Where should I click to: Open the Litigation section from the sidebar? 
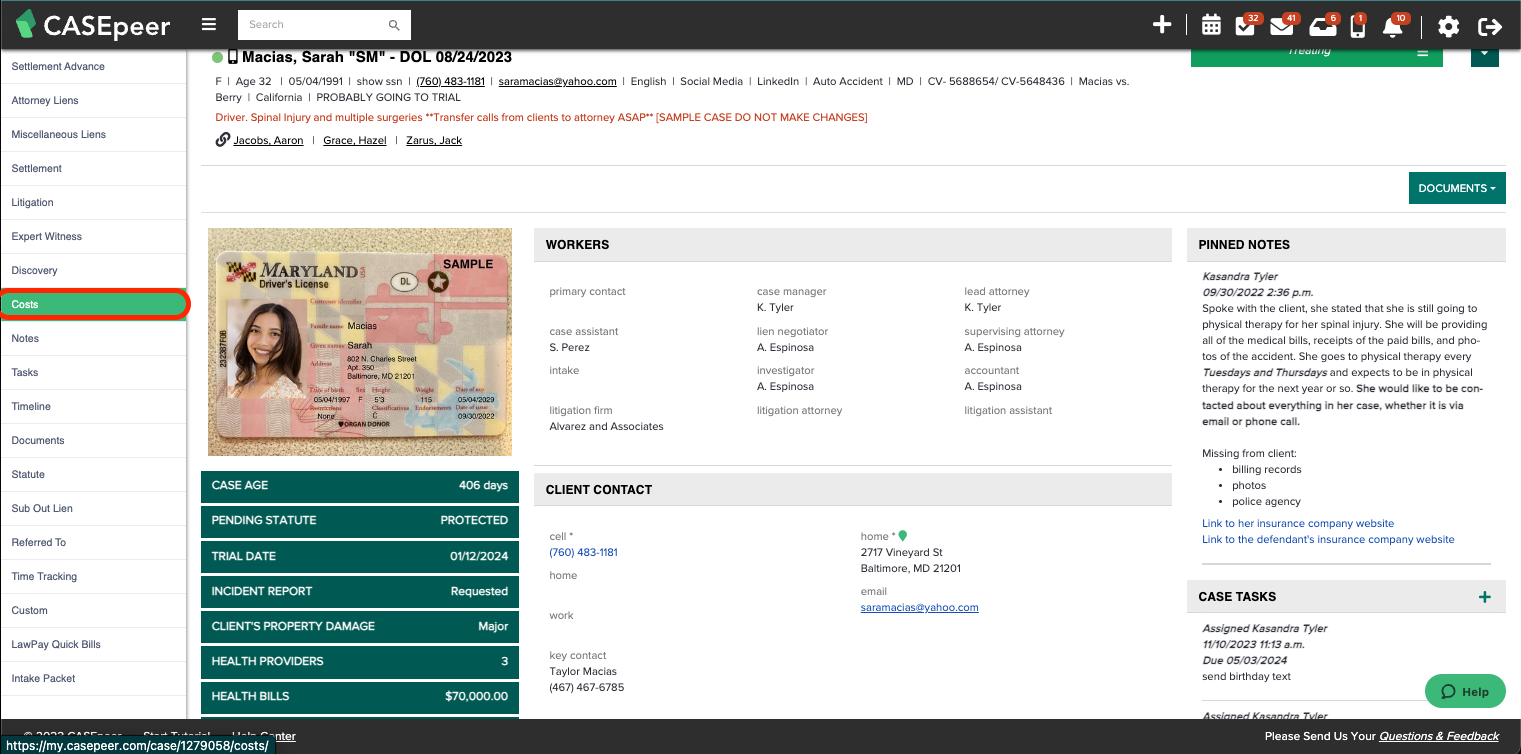tap(33, 202)
